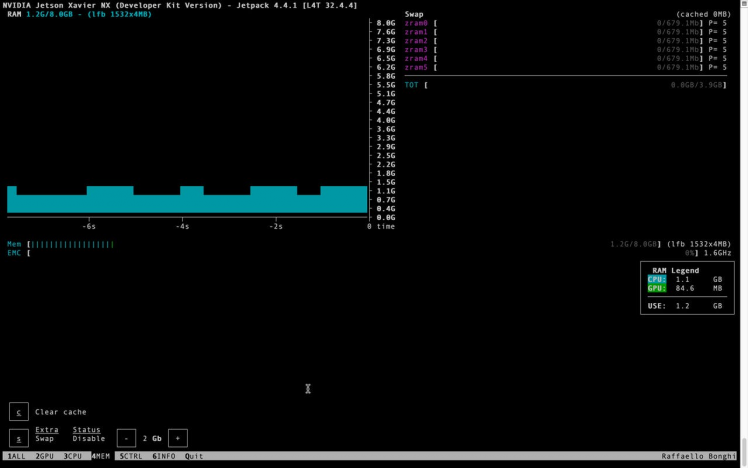The width and height of the screenshot is (748, 468).
Task: Click Quit in the bottom bar
Action: pos(194,456)
